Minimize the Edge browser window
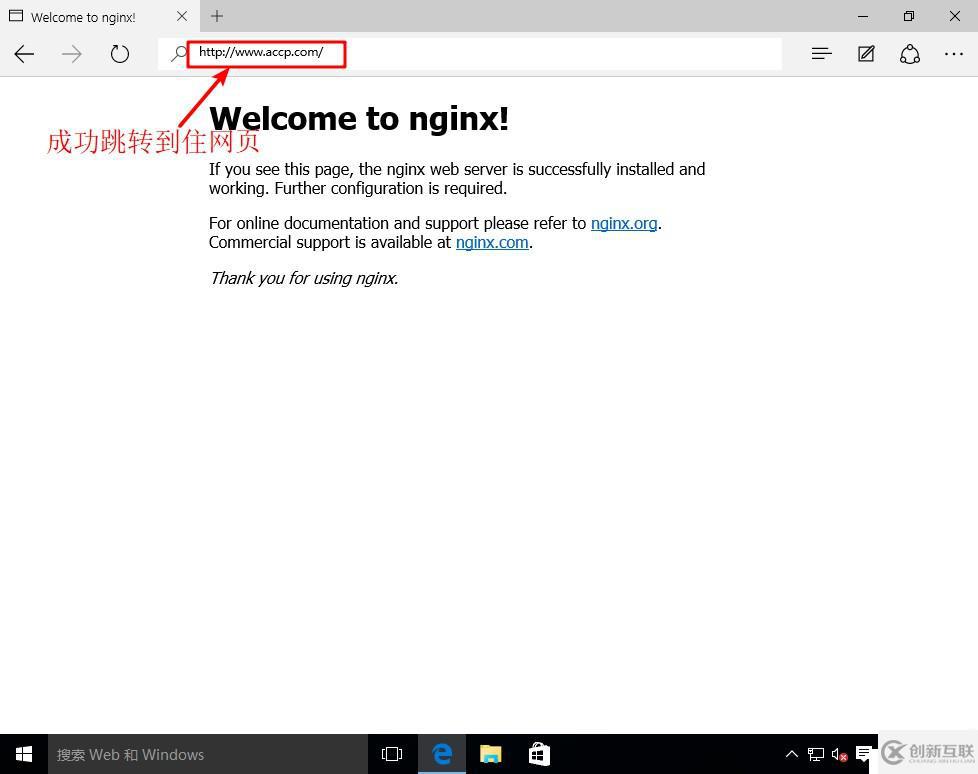 click(863, 16)
